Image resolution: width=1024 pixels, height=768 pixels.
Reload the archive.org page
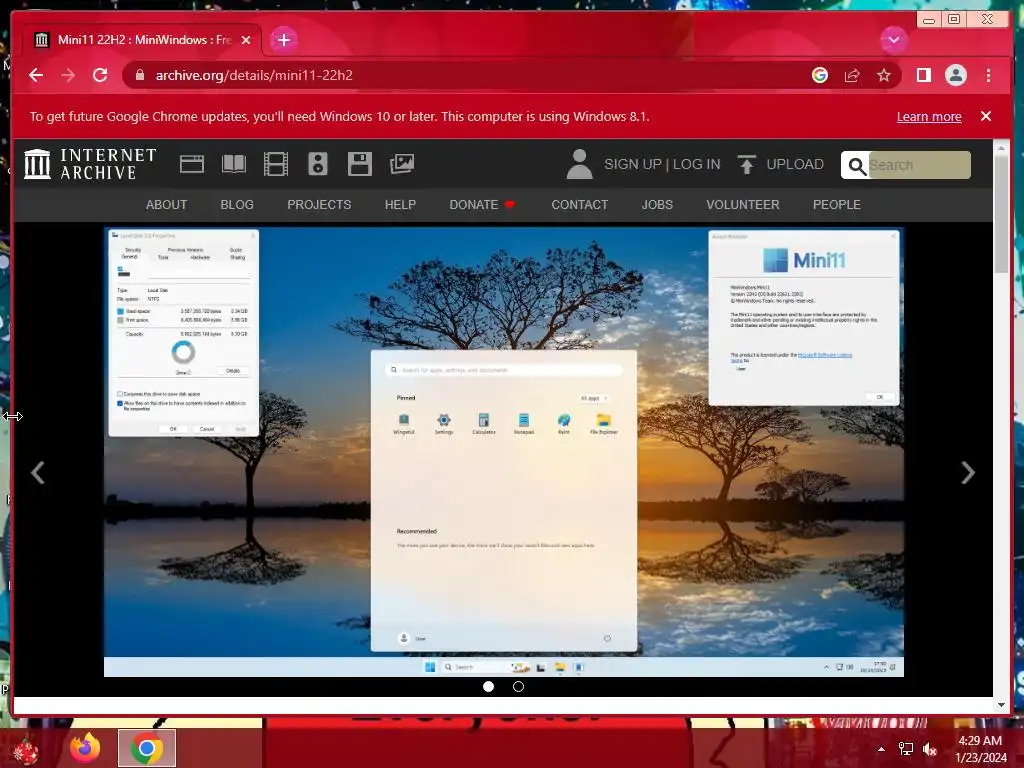[100, 75]
